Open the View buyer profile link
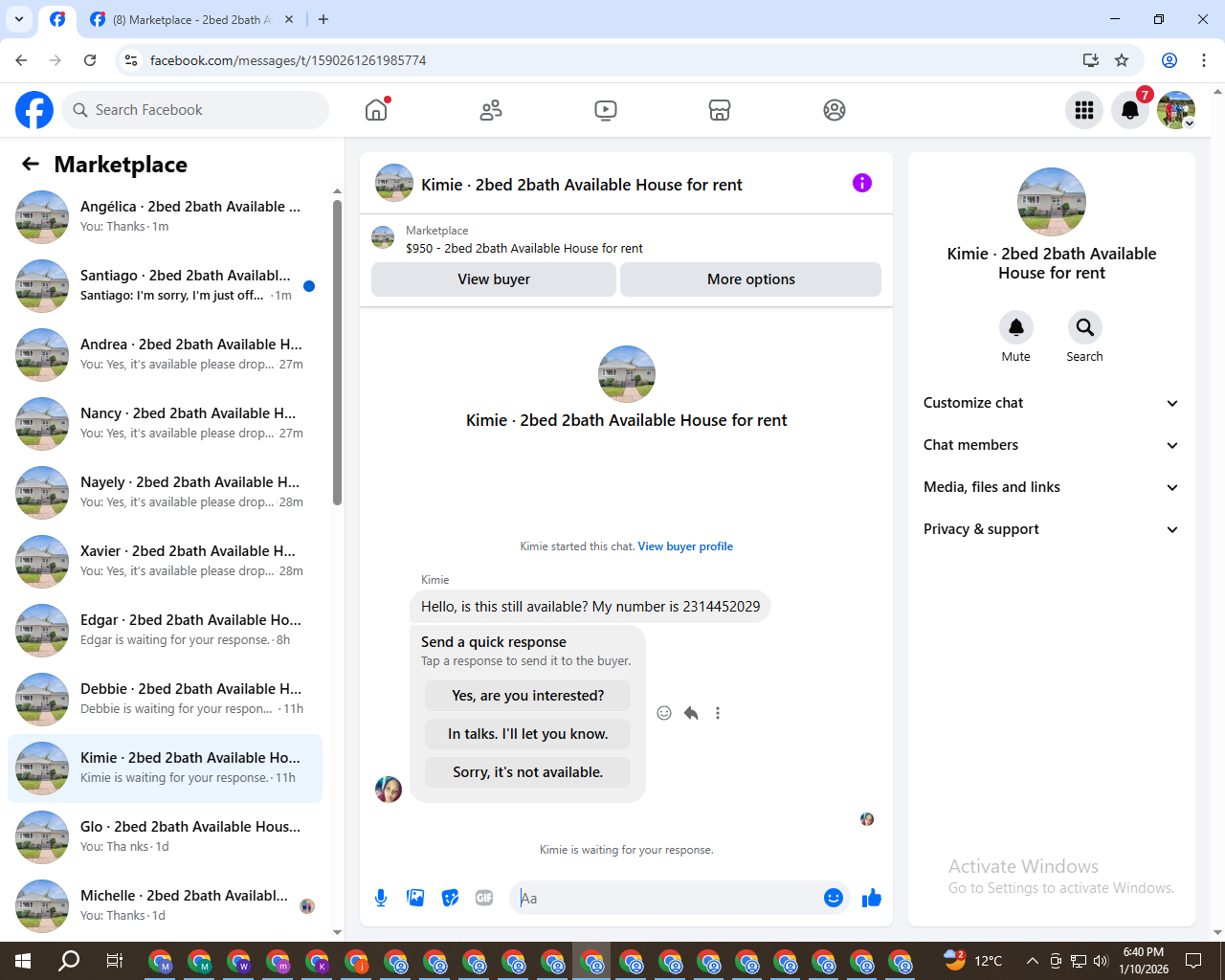This screenshot has width=1225, height=980. (685, 546)
